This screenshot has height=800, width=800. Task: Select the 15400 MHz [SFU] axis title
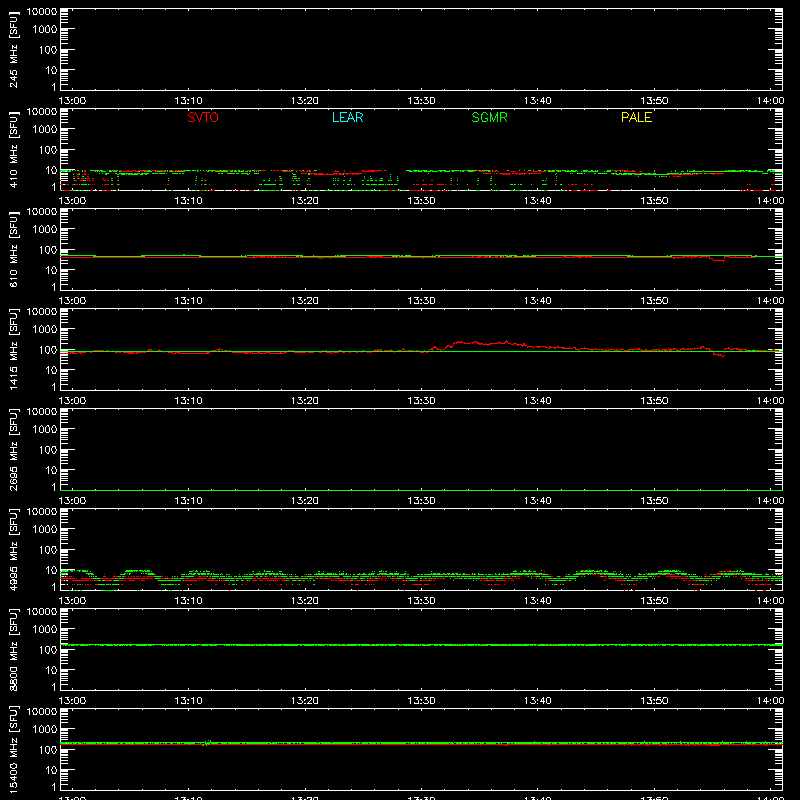13,749
